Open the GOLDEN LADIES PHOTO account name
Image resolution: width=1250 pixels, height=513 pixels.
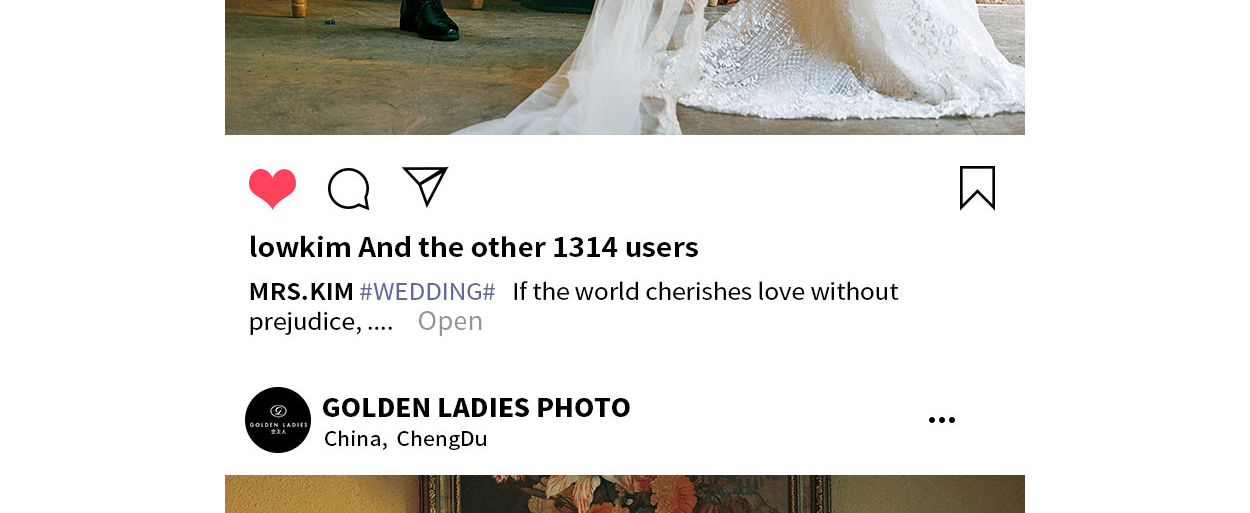tap(476, 408)
